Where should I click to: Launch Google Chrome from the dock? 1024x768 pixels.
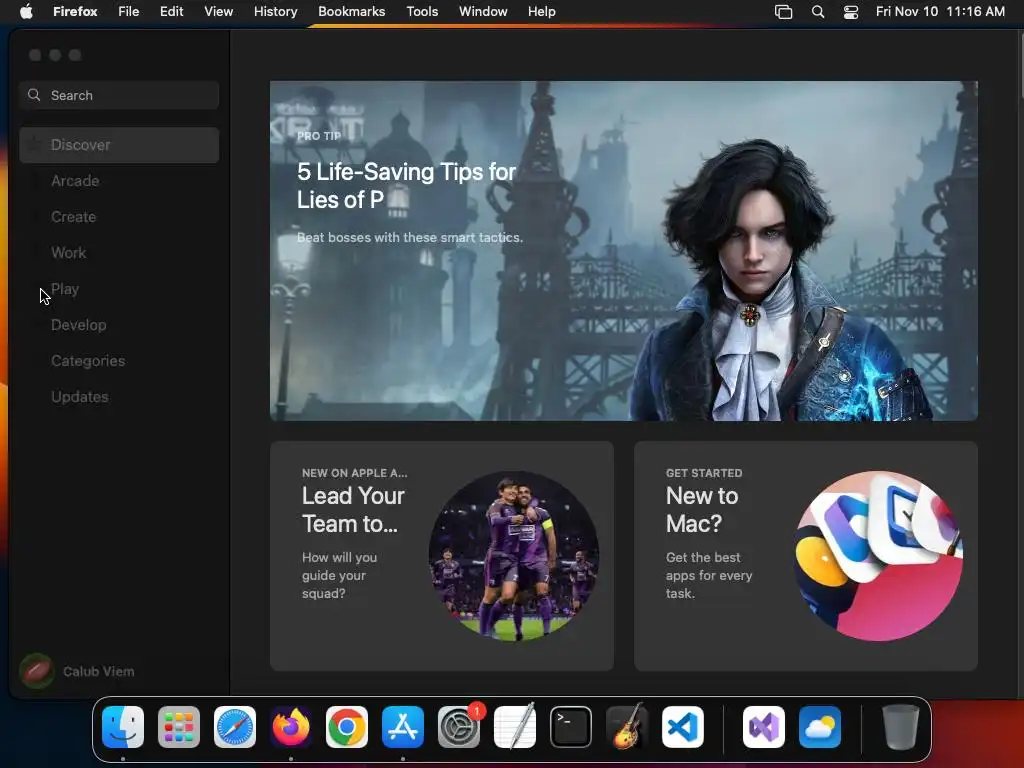coord(347,726)
